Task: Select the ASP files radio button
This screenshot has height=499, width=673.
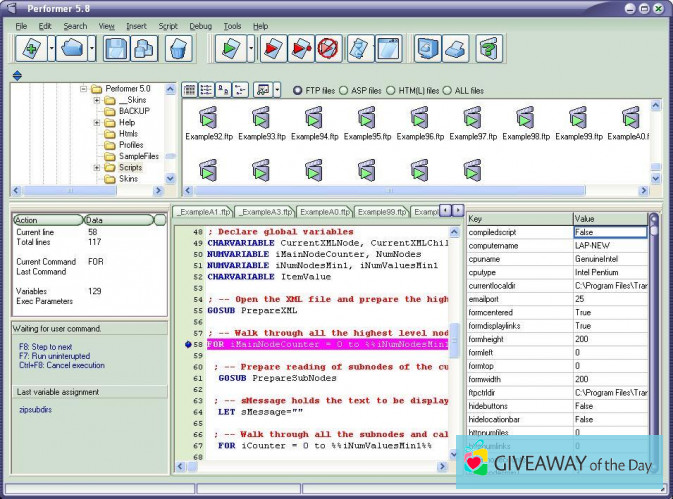Action: pyautogui.click(x=344, y=90)
